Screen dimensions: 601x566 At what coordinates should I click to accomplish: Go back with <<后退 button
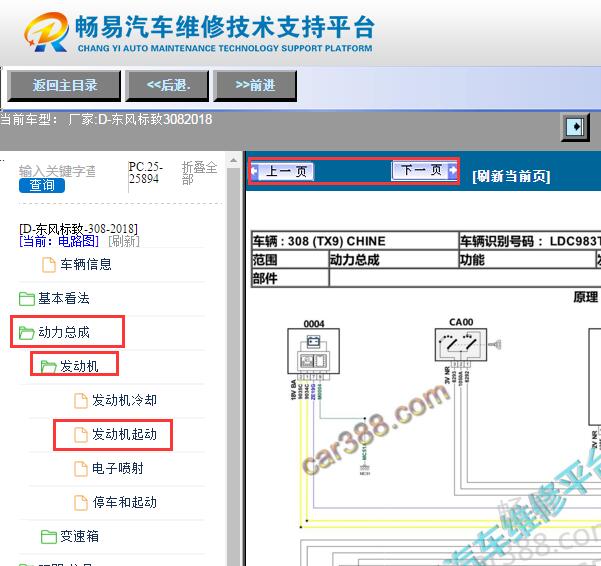coord(167,85)
